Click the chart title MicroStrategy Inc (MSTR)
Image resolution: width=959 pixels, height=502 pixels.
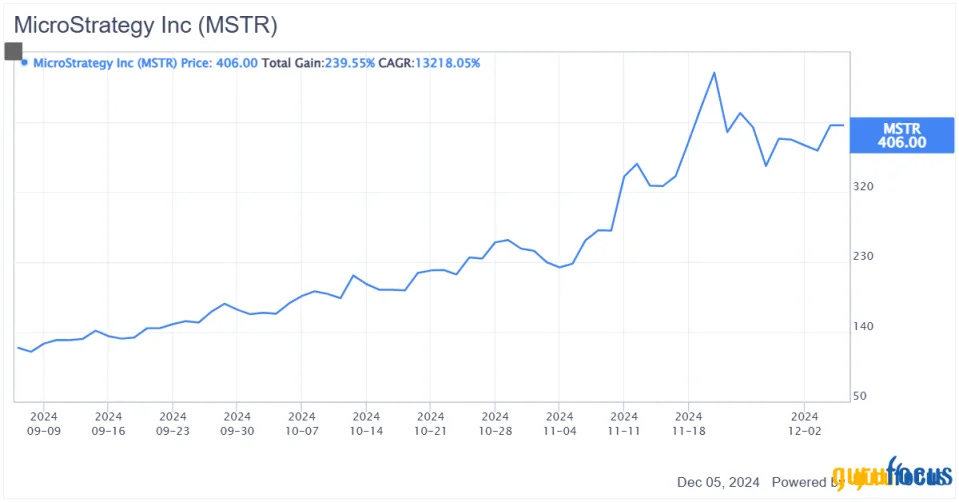click(x=146, y=25)
